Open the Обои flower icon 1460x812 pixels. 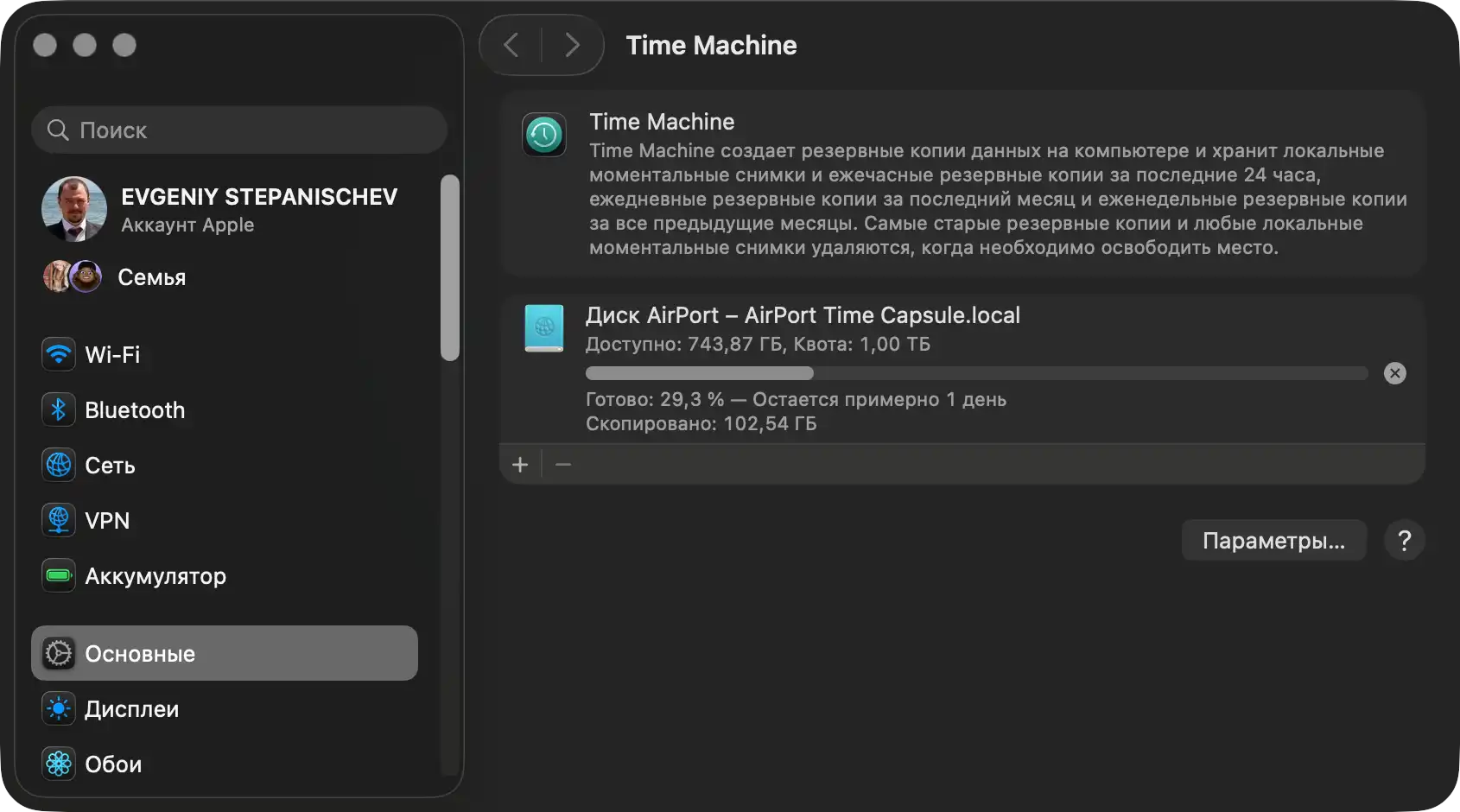pyautogui.click(x=59, y=764)
